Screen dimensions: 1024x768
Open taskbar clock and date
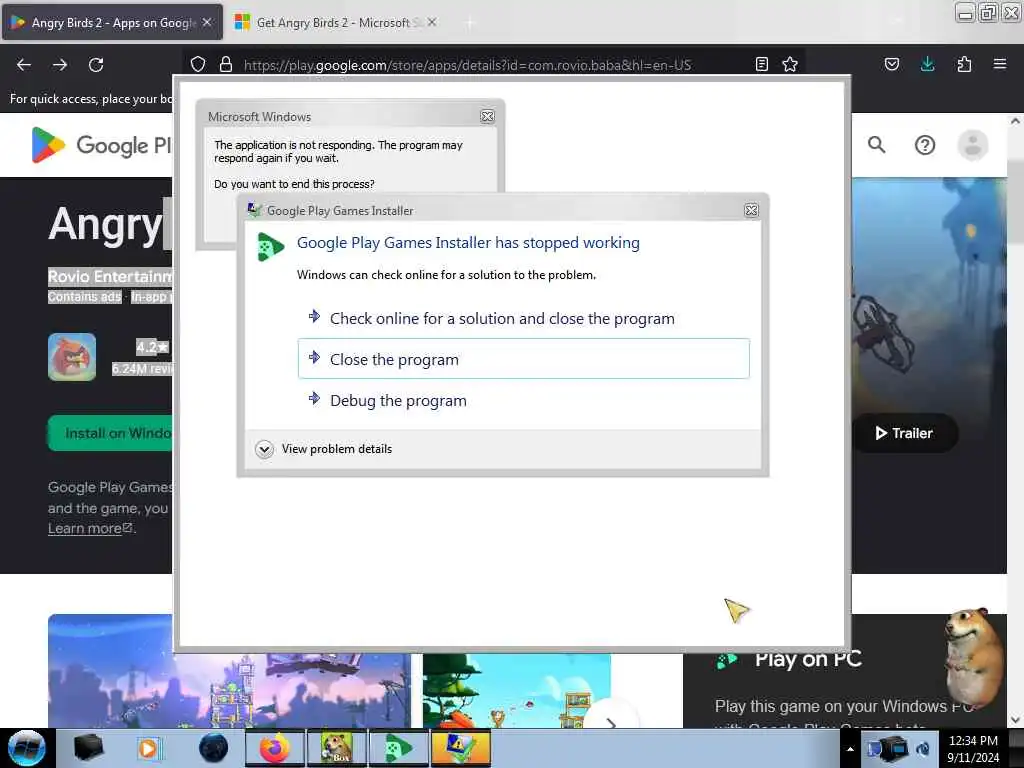pyautogui.click(x=973, y=748)
